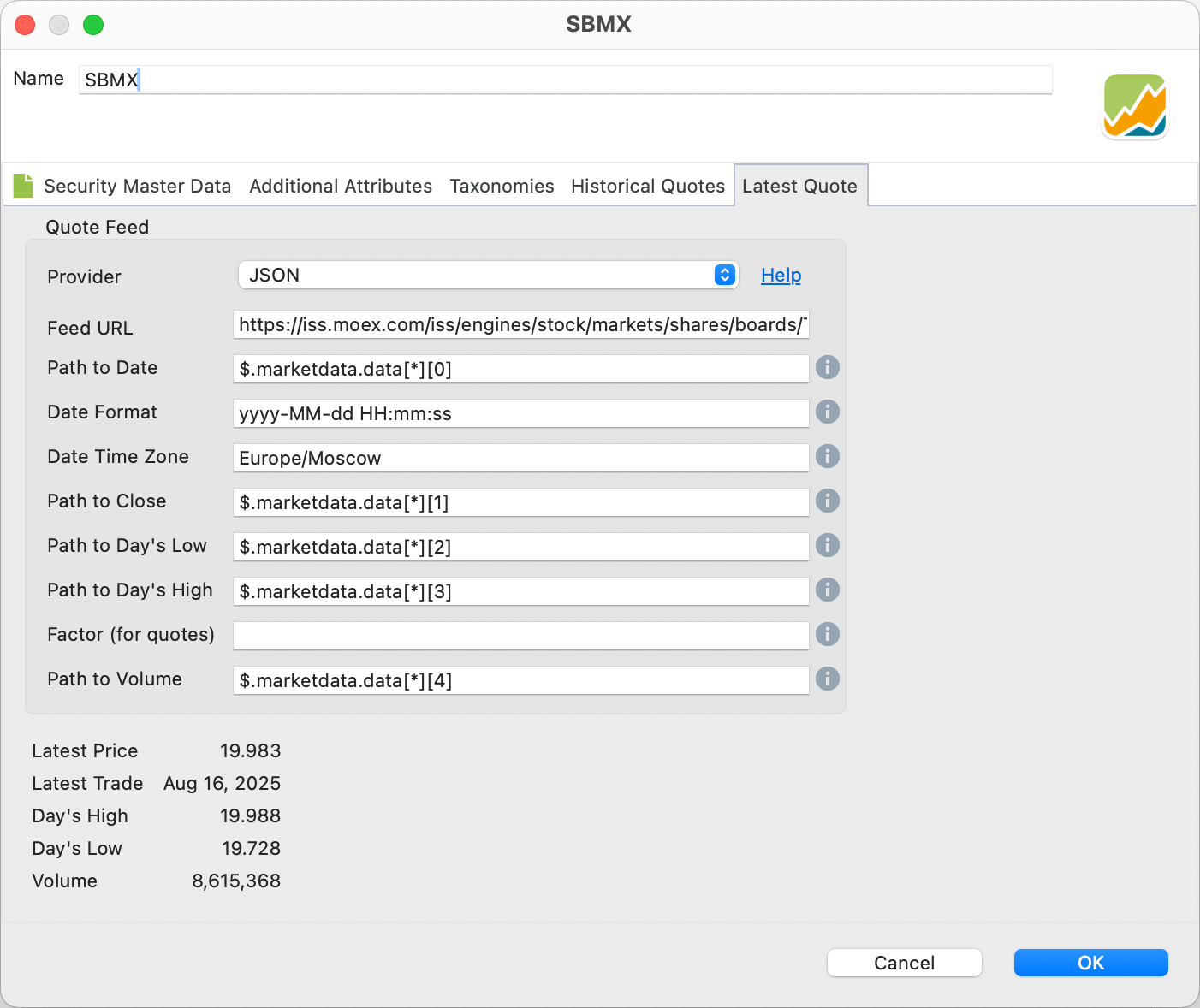The image size is (1200, 1008).
Task: Edit the Path to Volume field
Action: pos(521,680)
